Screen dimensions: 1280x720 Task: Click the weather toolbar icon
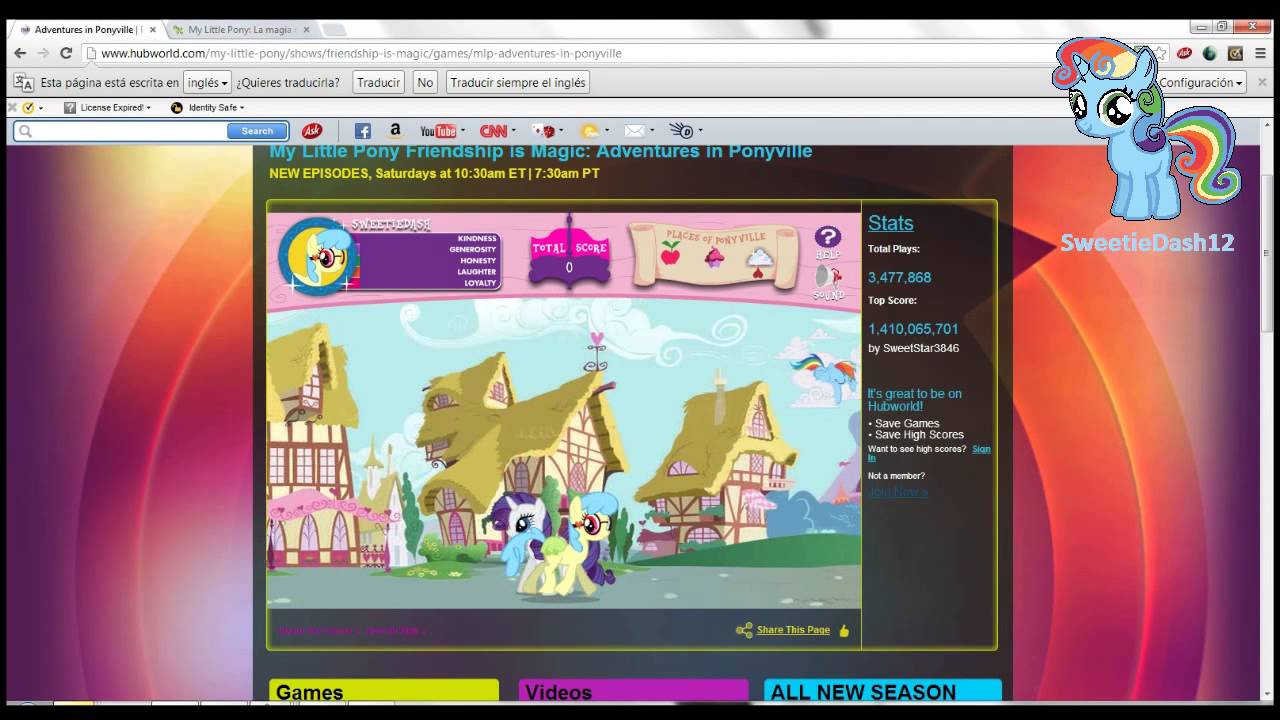[x=590, y=131]
